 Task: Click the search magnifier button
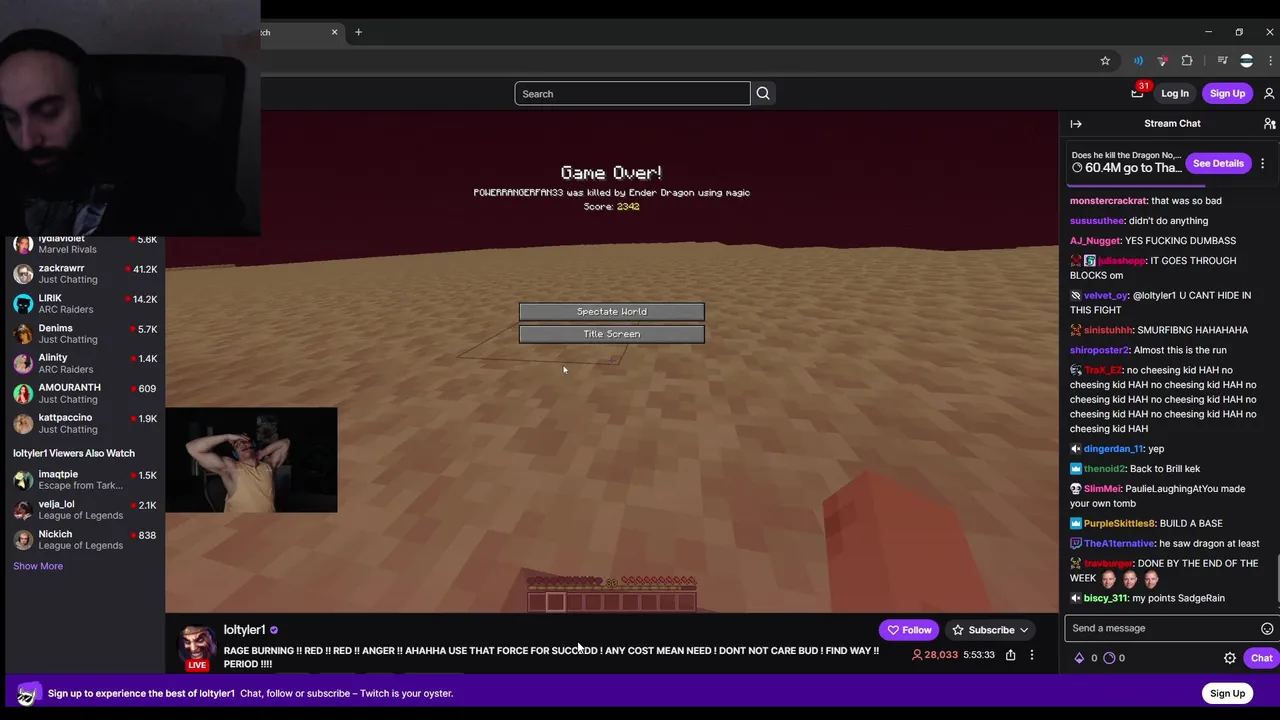click(x=763, y=94)
